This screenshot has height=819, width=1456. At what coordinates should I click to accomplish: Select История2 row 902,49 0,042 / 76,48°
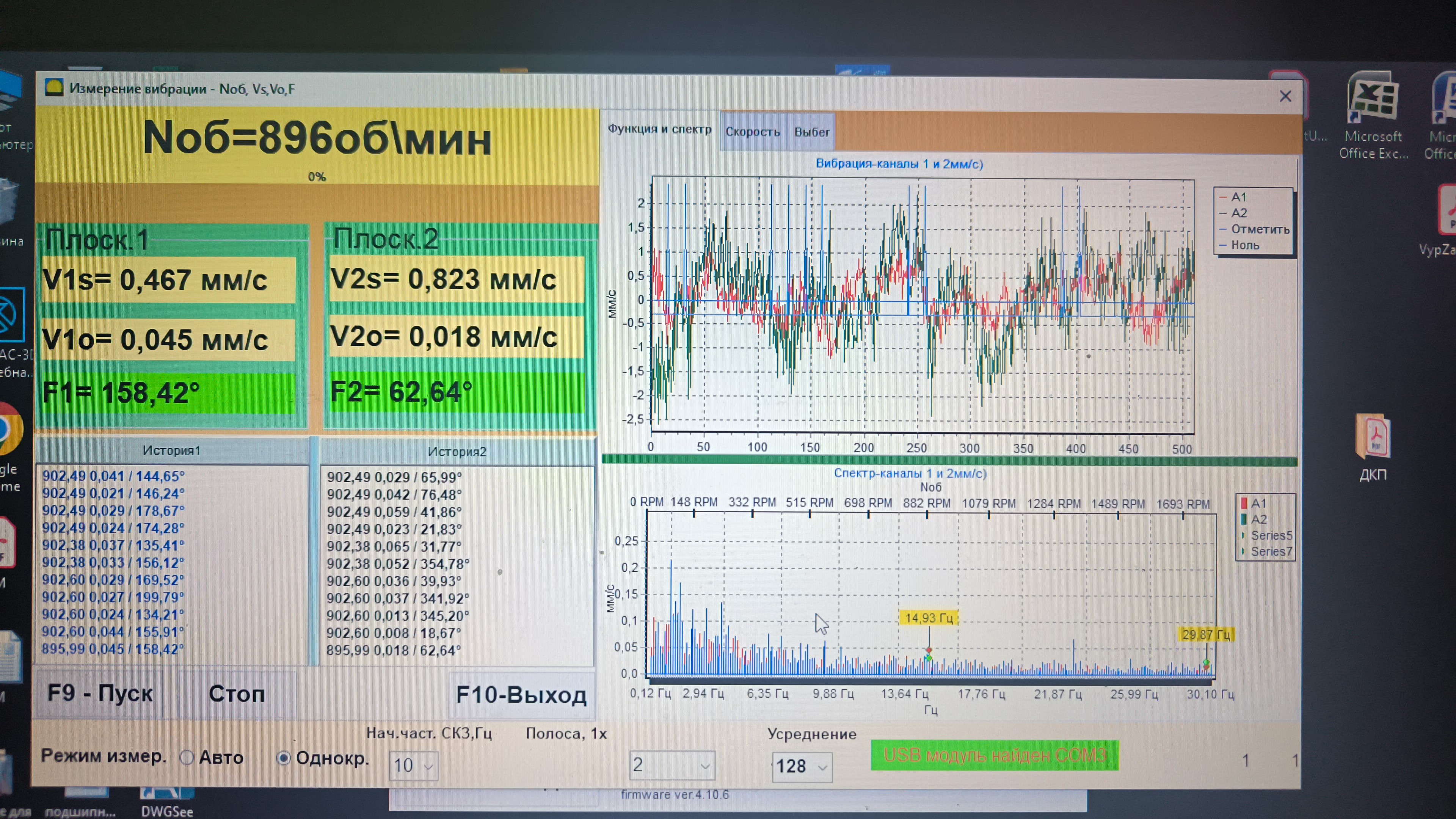pyautogui.click(x=394, y=494)
